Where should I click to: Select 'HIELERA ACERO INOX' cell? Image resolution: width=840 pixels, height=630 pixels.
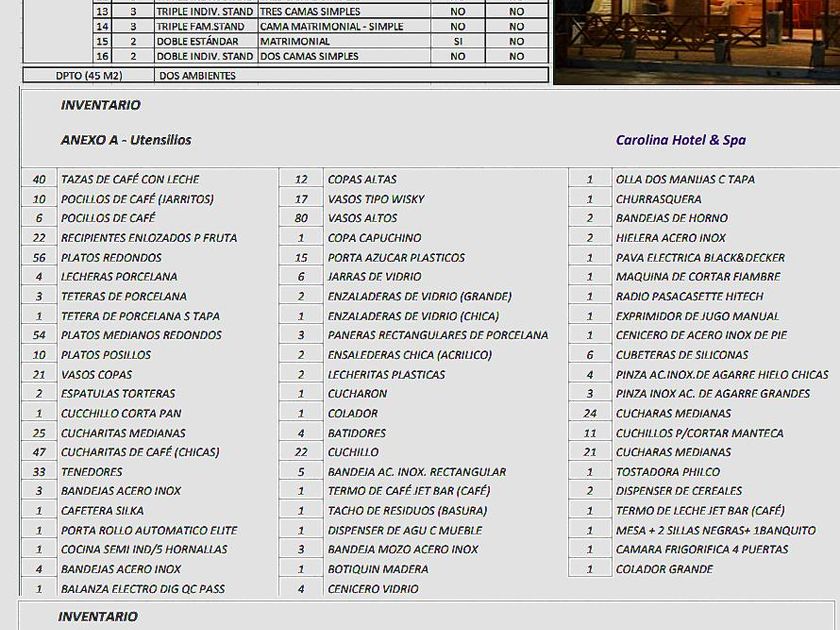coord(670,238)
